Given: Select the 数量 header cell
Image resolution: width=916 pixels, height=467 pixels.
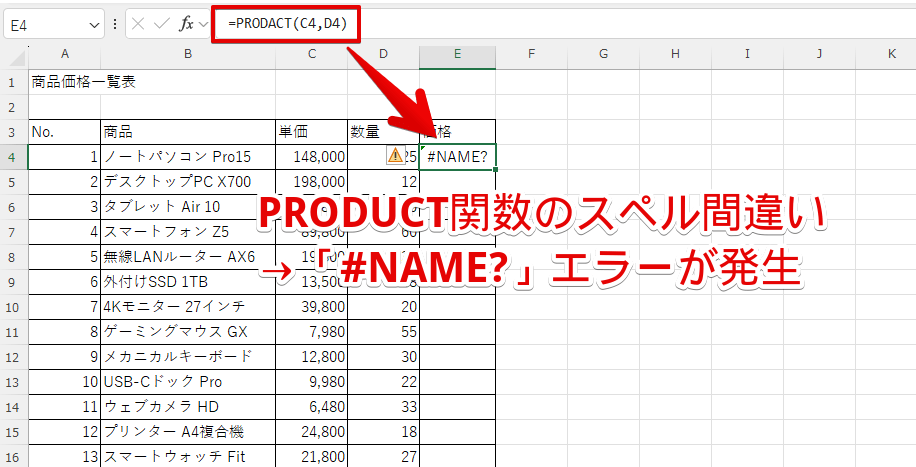Looking at the screenshot, I should click(x=383, y=132).
